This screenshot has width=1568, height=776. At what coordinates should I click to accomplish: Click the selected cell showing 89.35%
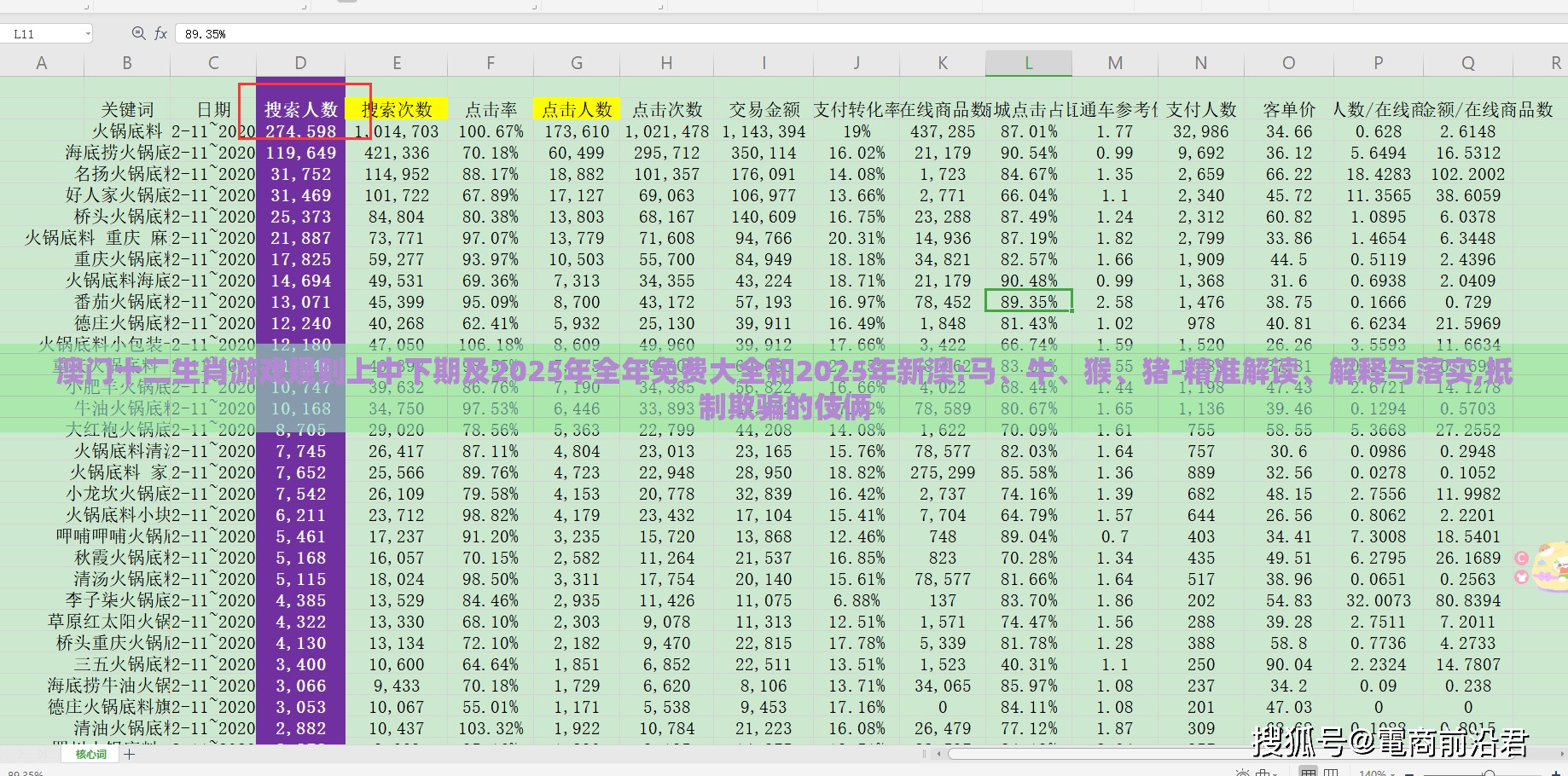pyautogui.click(x=1029, y=302)
